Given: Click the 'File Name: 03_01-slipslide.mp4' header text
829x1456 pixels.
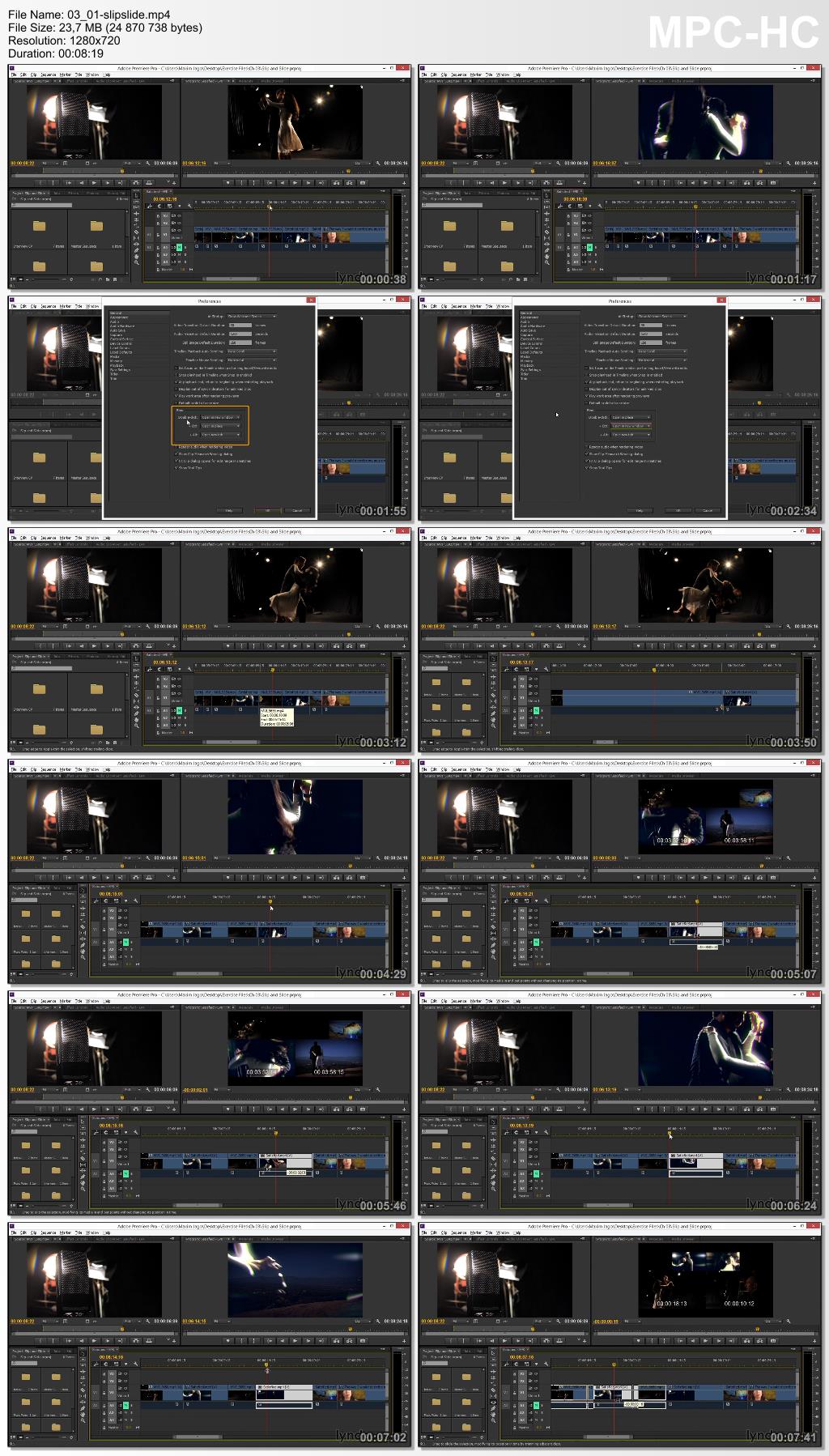Looking at the screenshot, I should pos(89,15).
